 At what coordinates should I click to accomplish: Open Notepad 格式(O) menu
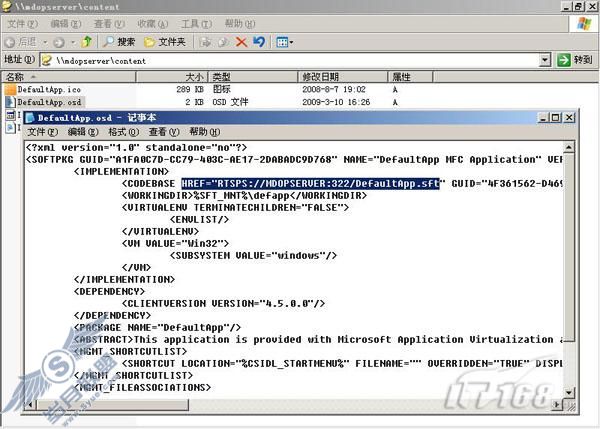tap(123, 132)
